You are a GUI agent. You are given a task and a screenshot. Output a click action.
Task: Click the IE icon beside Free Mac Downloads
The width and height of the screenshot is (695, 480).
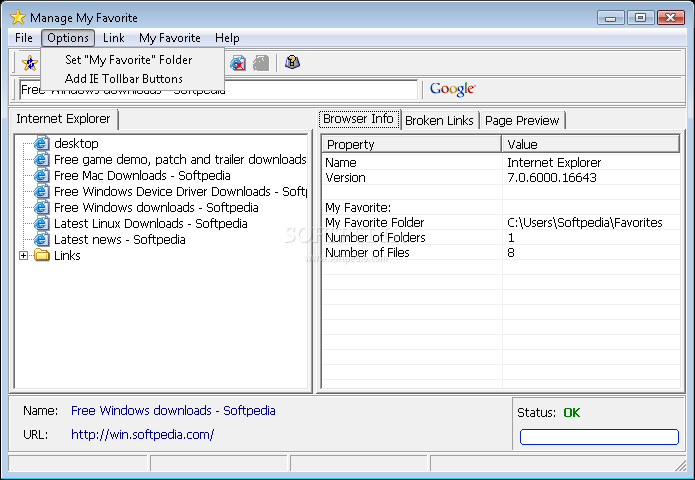point(41,175)
